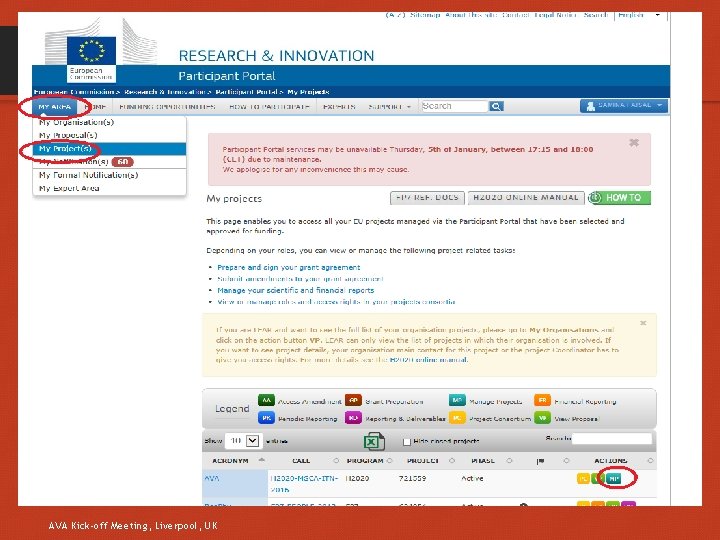
Task: Open Manage scientific and financial reports link
Action: click(x=296, y=290)
